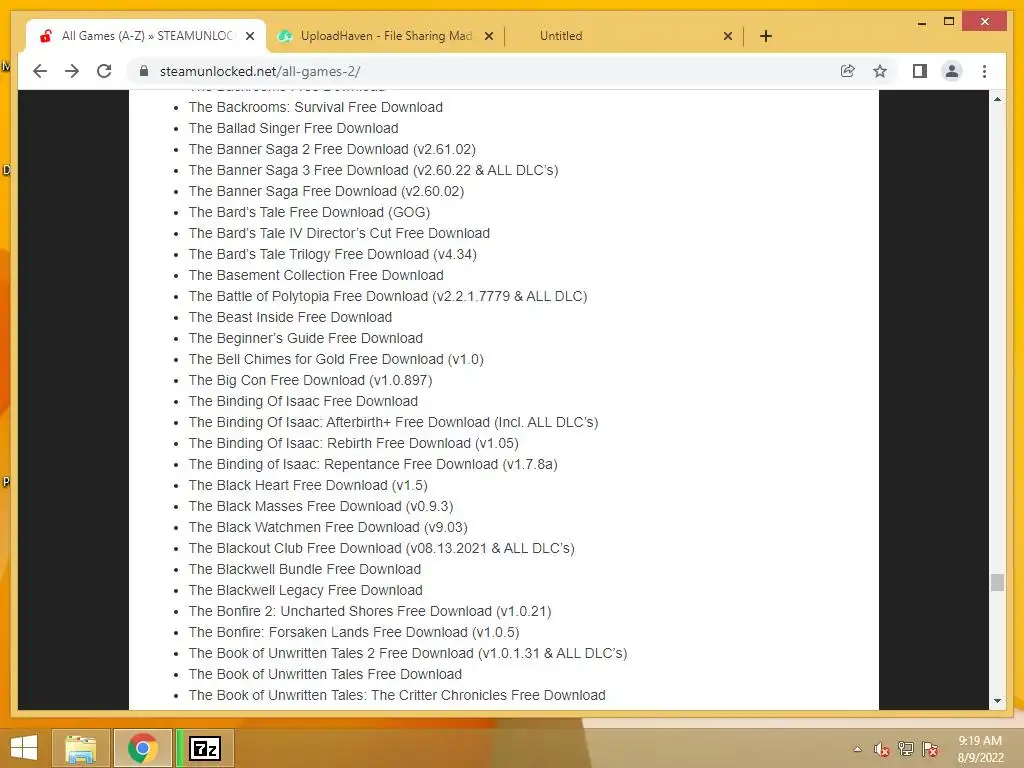1024x768 pixels.
Task: Open The Banner Saga 2 link
Action: 332,149
